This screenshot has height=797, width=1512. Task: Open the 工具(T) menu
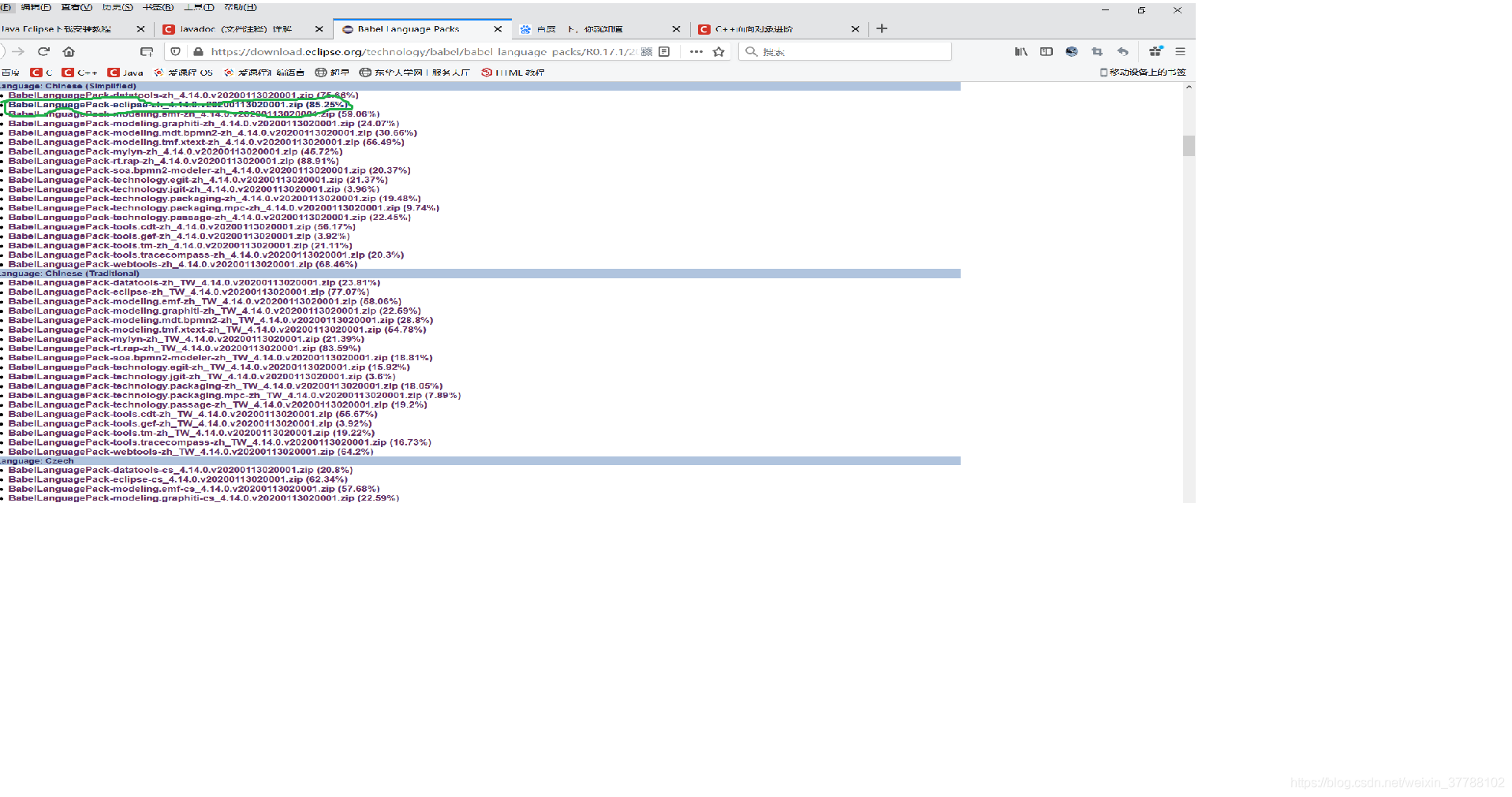pyautogui.click(x=199, y=7)
